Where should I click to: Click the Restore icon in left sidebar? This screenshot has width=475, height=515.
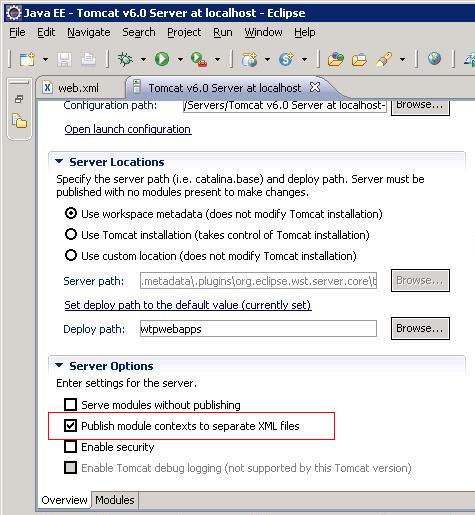tap(19, 99)
